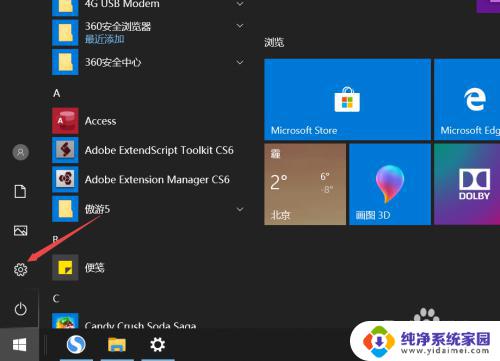The height and width of the screenshot is (361, 500).
Task: Click the 傲游5 folder icon
Action: [x=65, y=209]
